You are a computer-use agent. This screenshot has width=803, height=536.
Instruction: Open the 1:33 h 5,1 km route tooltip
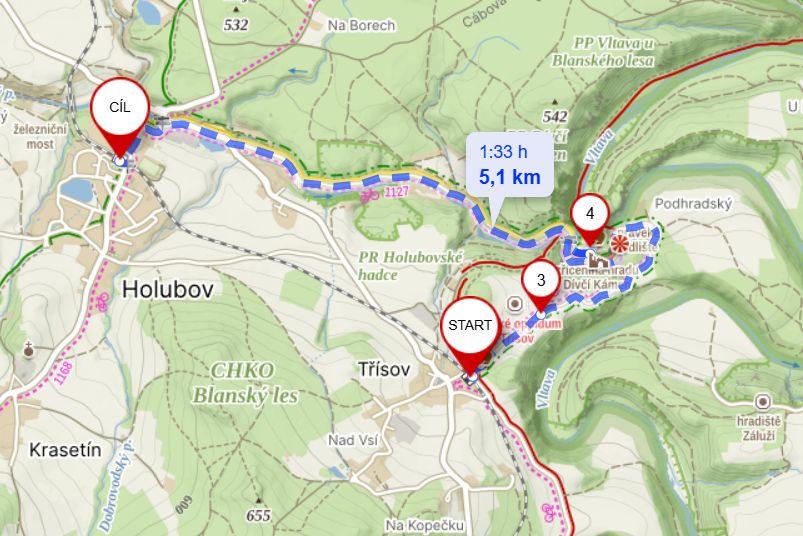510,165
